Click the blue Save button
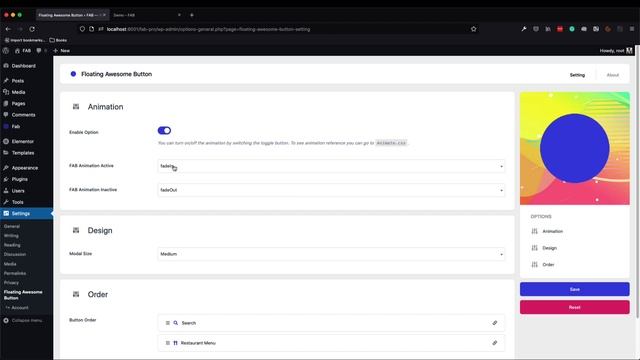The image size is (640, 360). pos(574,289)
